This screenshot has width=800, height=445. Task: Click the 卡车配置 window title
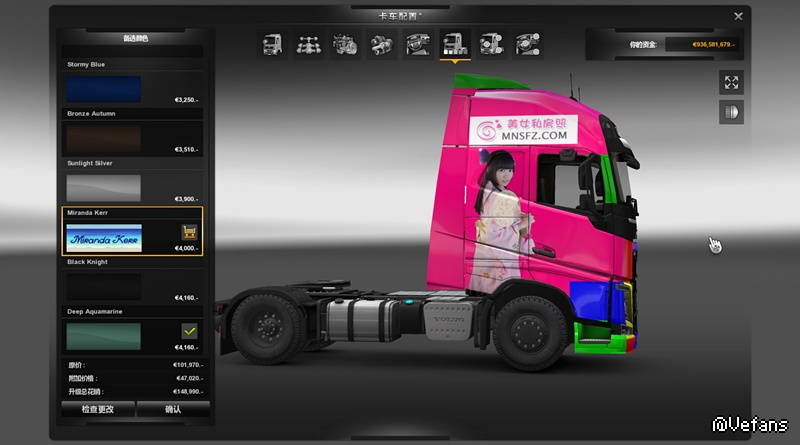click(x=399, y=16)
